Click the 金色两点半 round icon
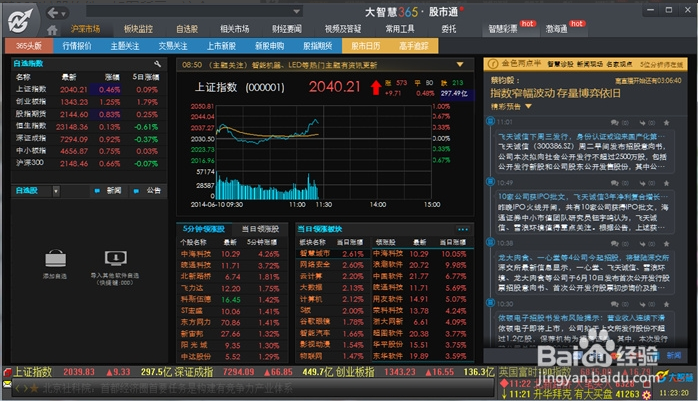This screenshot has height=401, width=698. (493, 64)
